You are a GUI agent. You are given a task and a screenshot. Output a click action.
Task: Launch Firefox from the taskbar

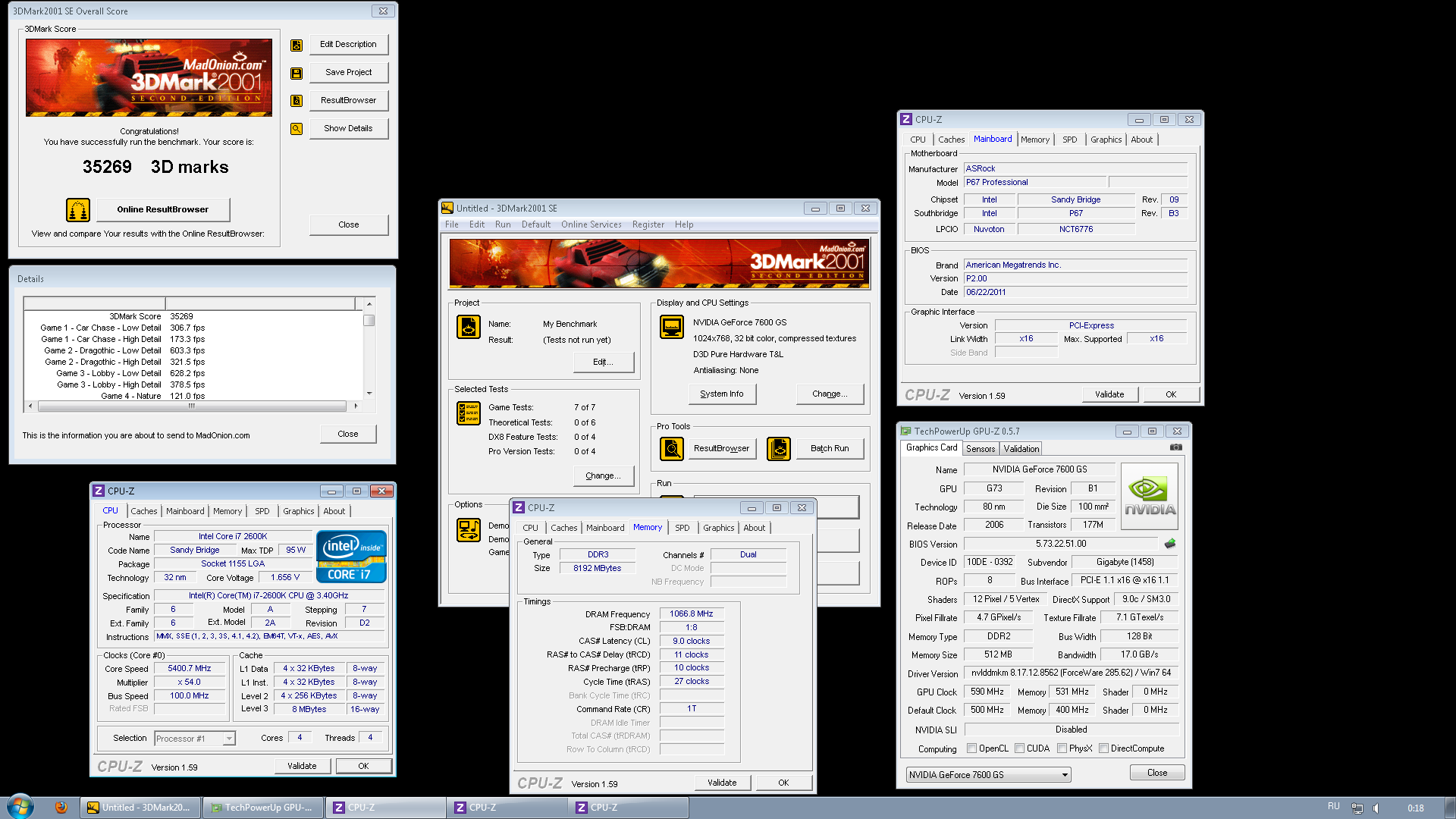[x=61, y=807]
